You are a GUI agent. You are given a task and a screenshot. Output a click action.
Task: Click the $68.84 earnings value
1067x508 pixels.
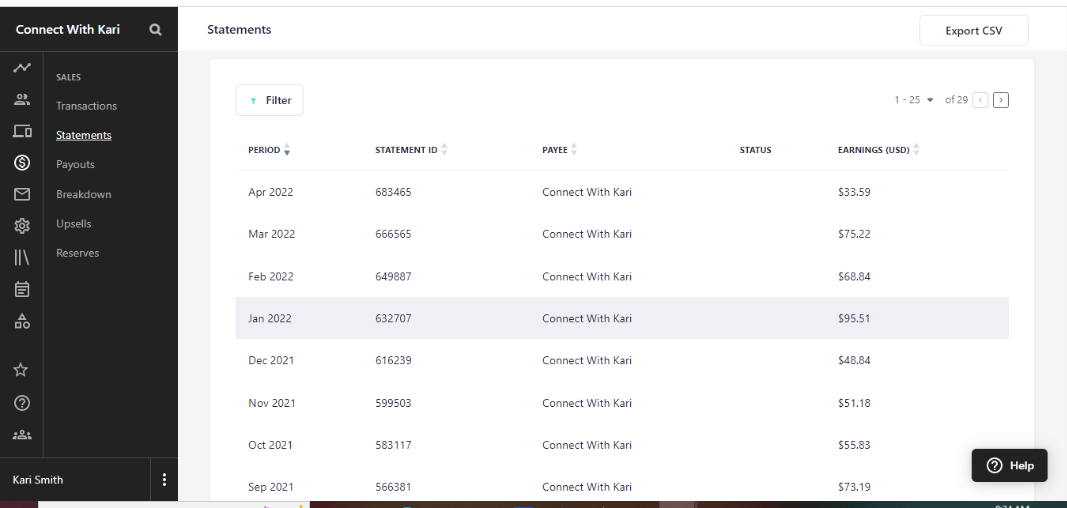(x=854, y=277)
